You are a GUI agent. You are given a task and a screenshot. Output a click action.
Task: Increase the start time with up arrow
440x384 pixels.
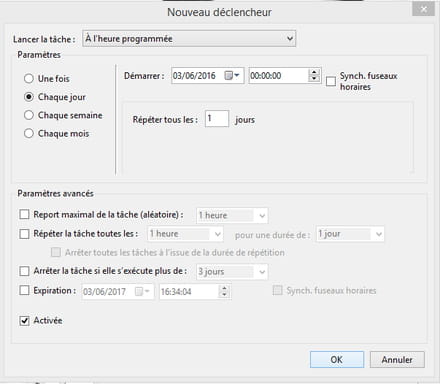[x=314, y=72]
